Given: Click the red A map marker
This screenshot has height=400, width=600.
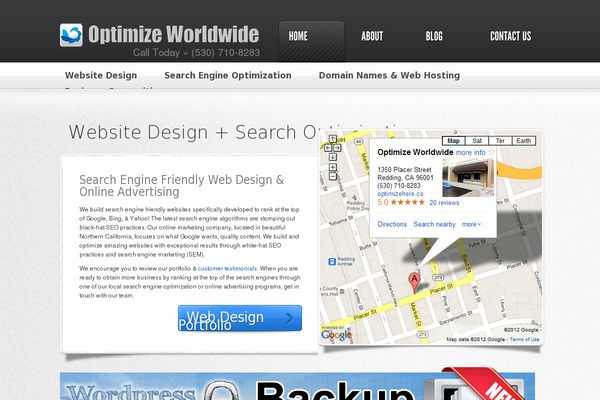Looking at the screenshot, I should (414, 282).
